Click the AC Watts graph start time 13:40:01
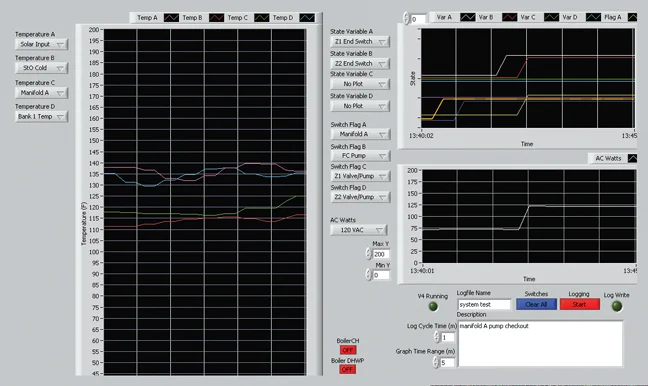 422,271
